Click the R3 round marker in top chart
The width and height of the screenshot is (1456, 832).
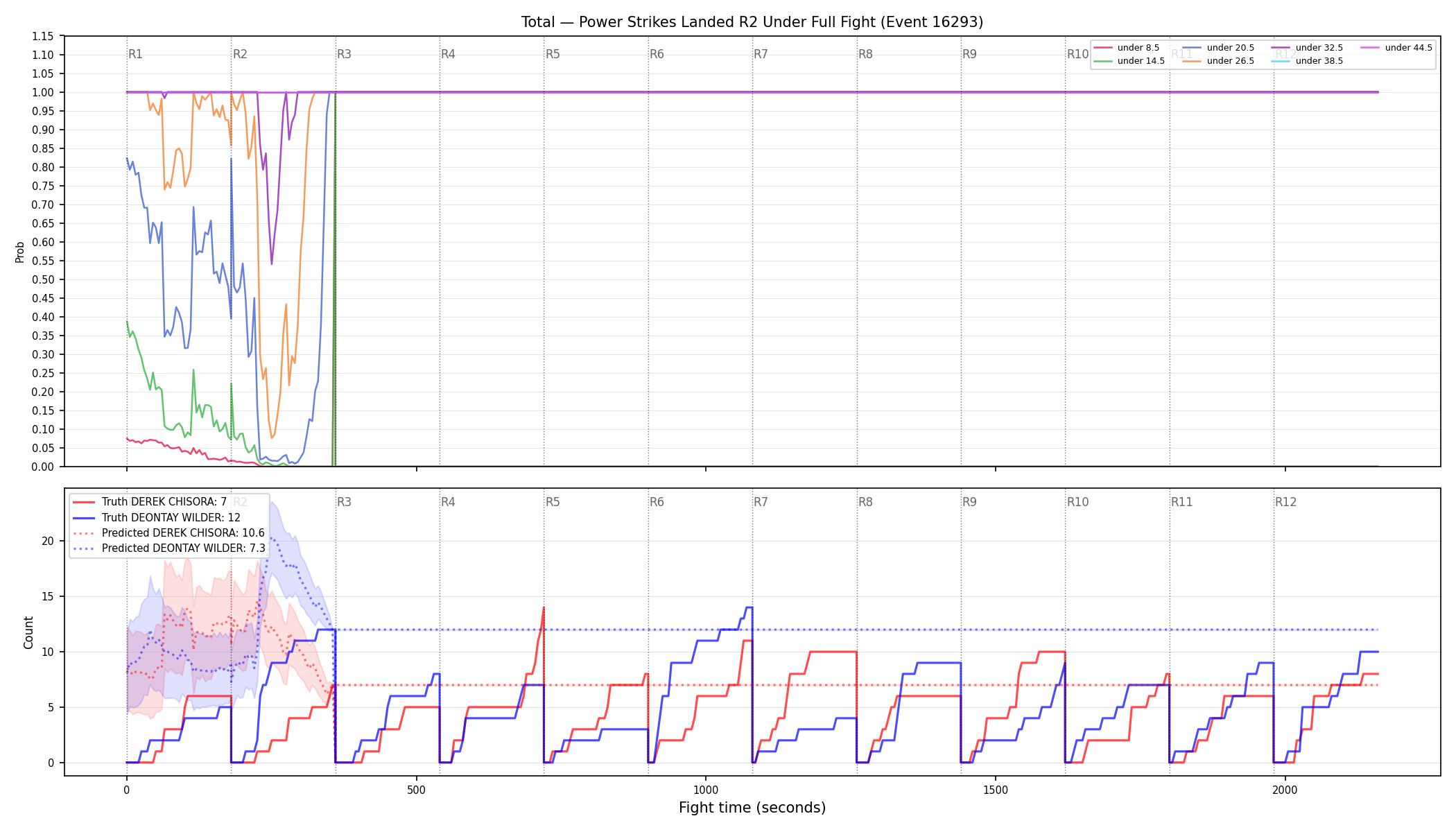coord(345,54)
